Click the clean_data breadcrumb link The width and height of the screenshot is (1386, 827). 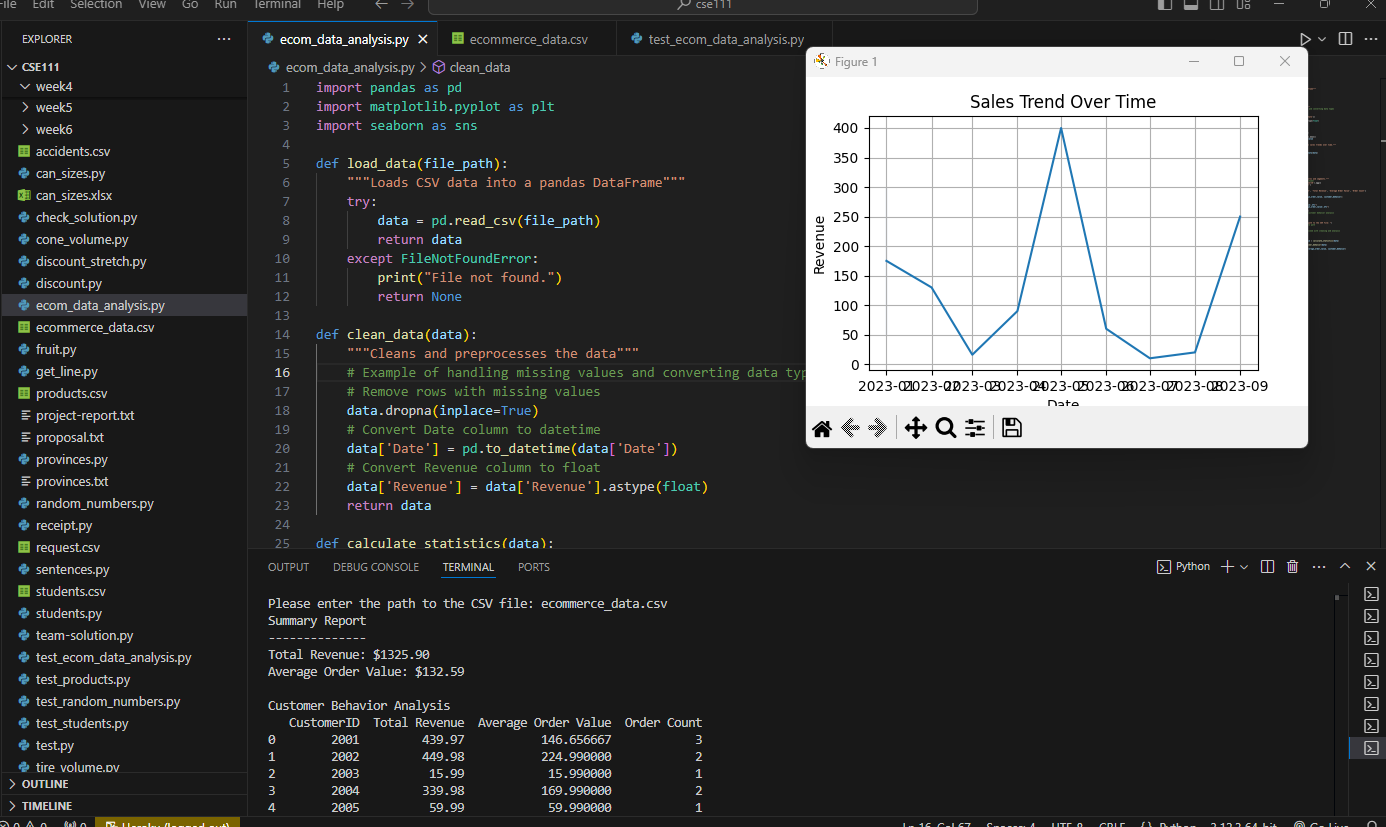[479, 68]
